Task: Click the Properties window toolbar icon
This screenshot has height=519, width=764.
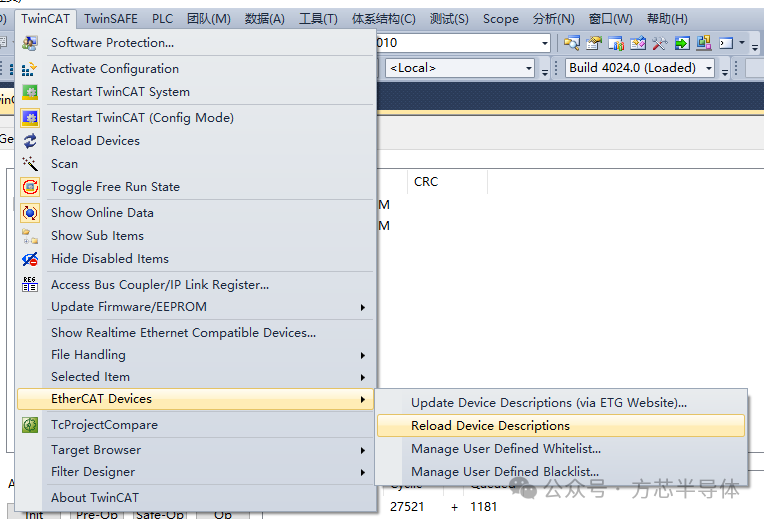Action: [593, 43]
